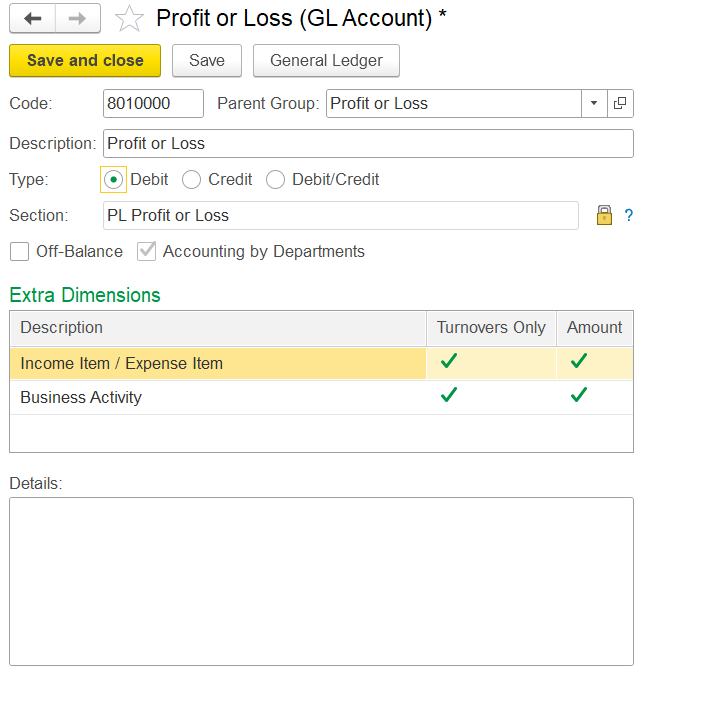Open the General Ledger report
The width and height of the screenshot is (708, 725).
326,61
